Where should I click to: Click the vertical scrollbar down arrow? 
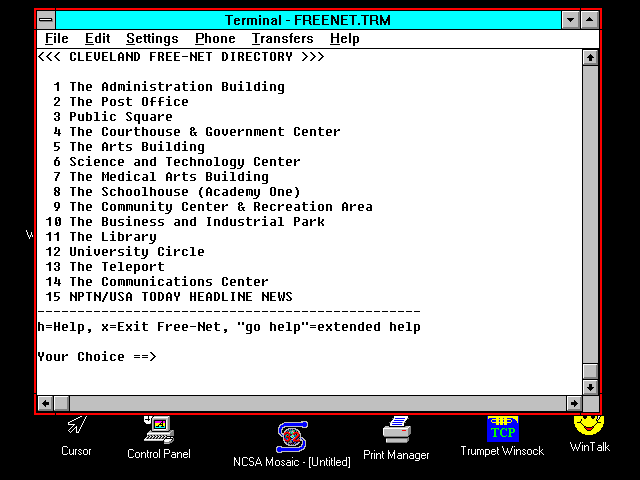(x=590, y=387)
